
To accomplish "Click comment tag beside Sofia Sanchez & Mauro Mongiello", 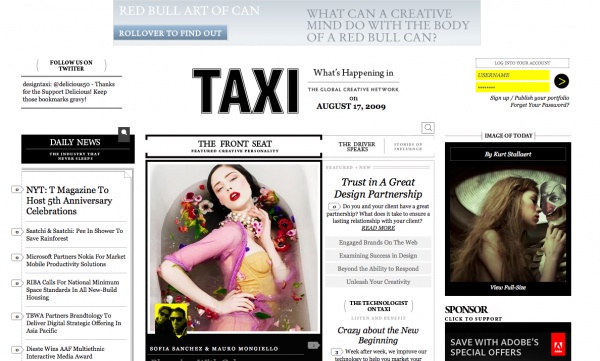I will click(x=313, y=345).
